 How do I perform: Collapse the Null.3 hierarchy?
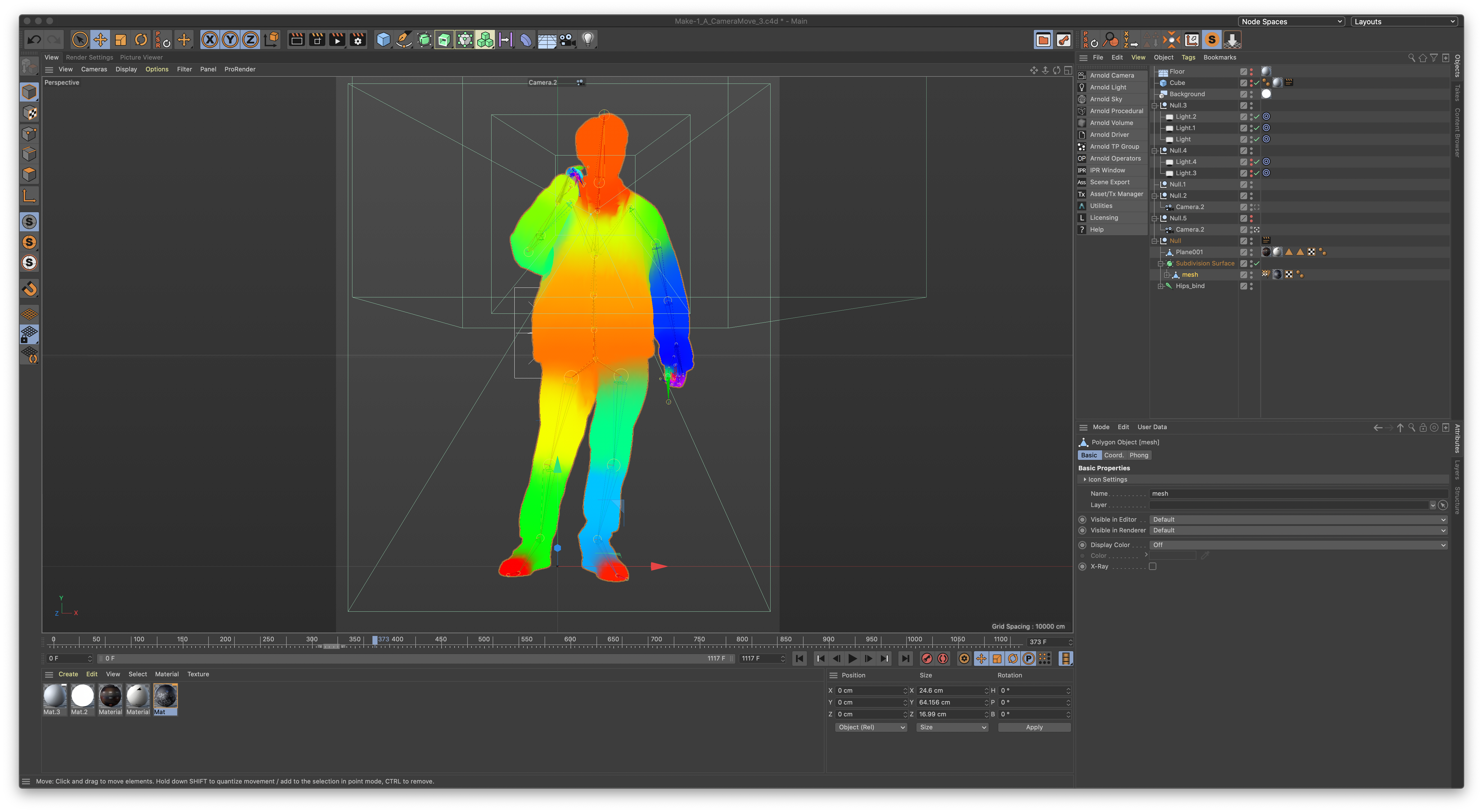click(1154, 106)
